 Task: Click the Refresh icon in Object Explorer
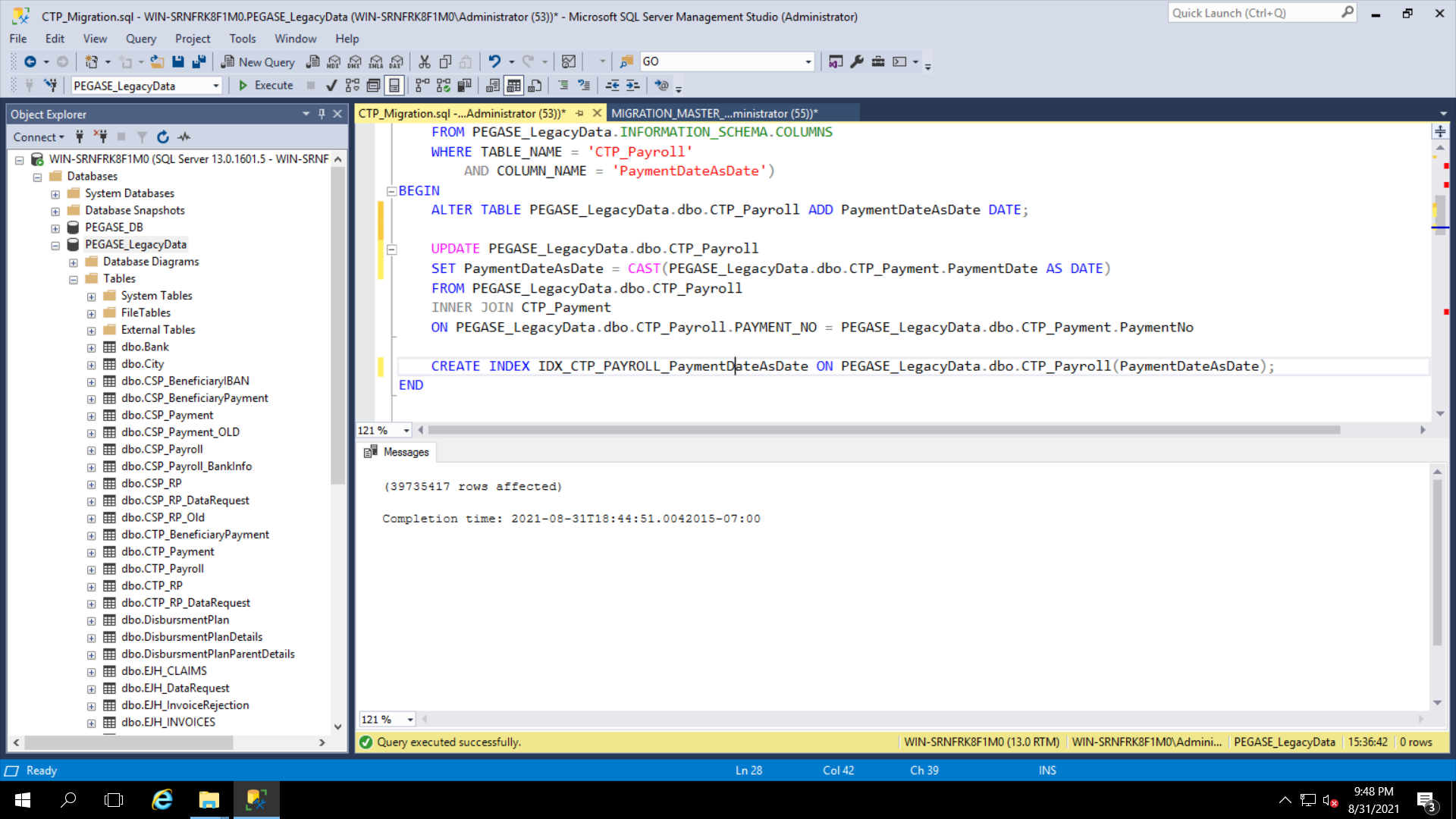[x=162, y=137]
